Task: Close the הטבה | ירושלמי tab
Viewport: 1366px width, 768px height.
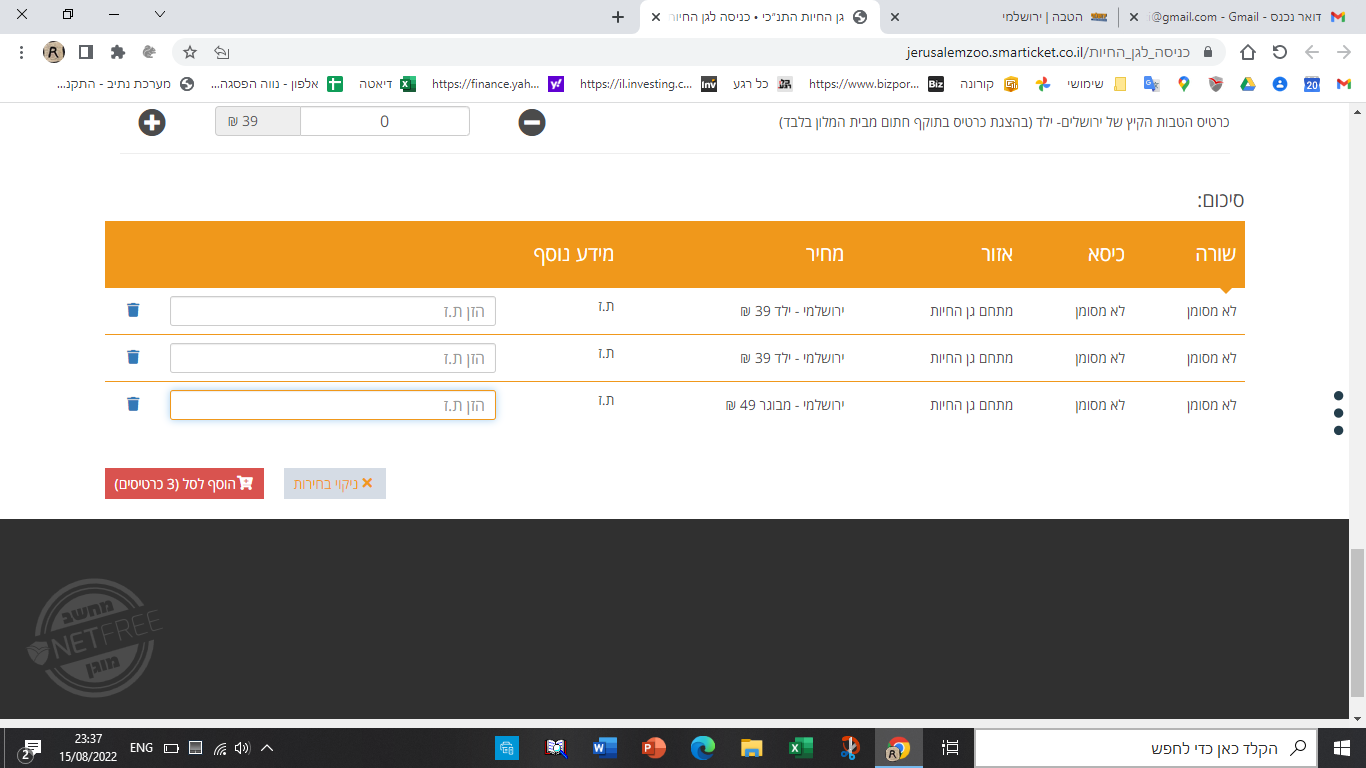Action: point(895,17)
